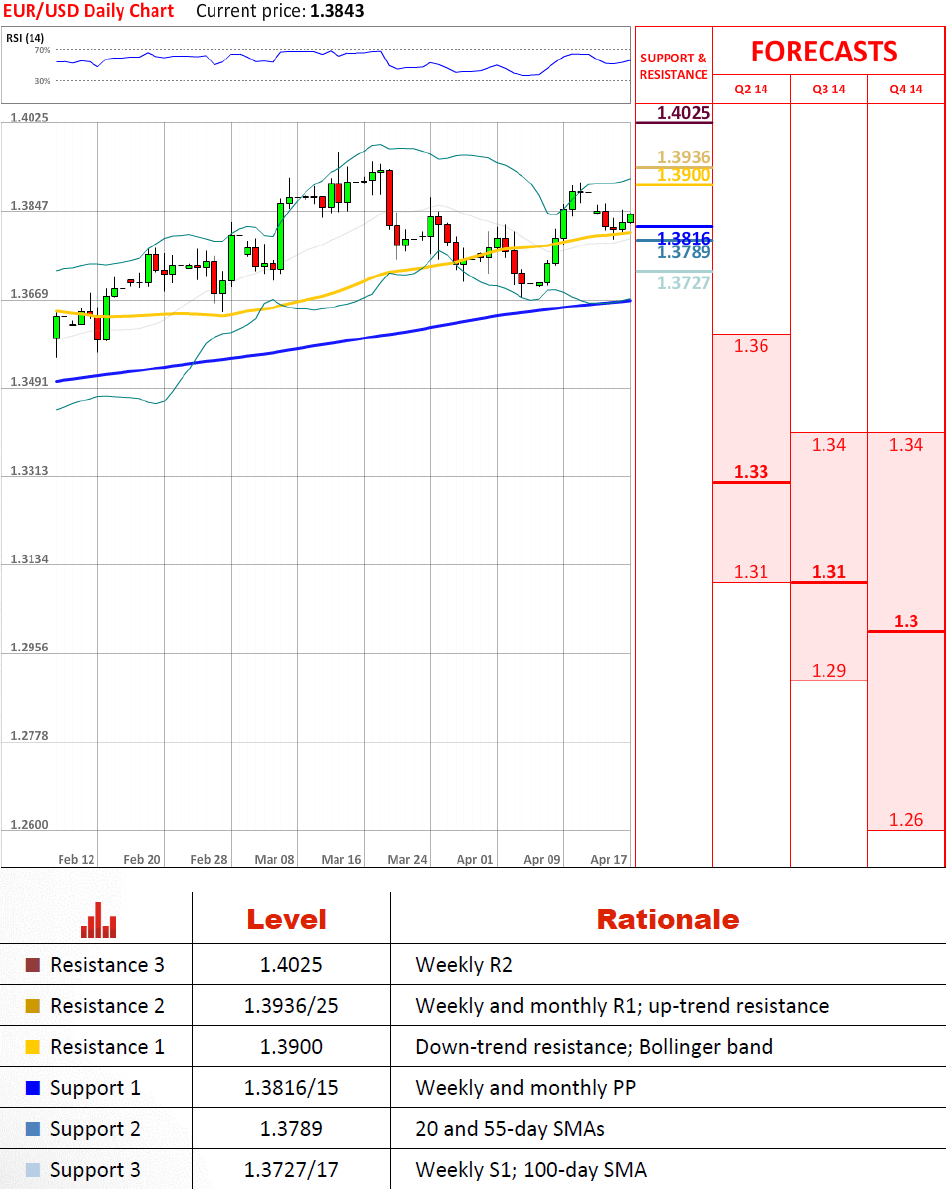Click the Q3 14 upper forecast 1.34
947x1189 pixels.
(x=829, y=444)
